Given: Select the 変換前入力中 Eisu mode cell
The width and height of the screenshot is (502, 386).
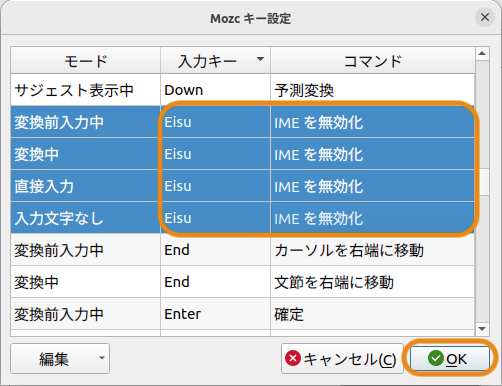Looking at the screenshot, I should click(x=86, y=122).
